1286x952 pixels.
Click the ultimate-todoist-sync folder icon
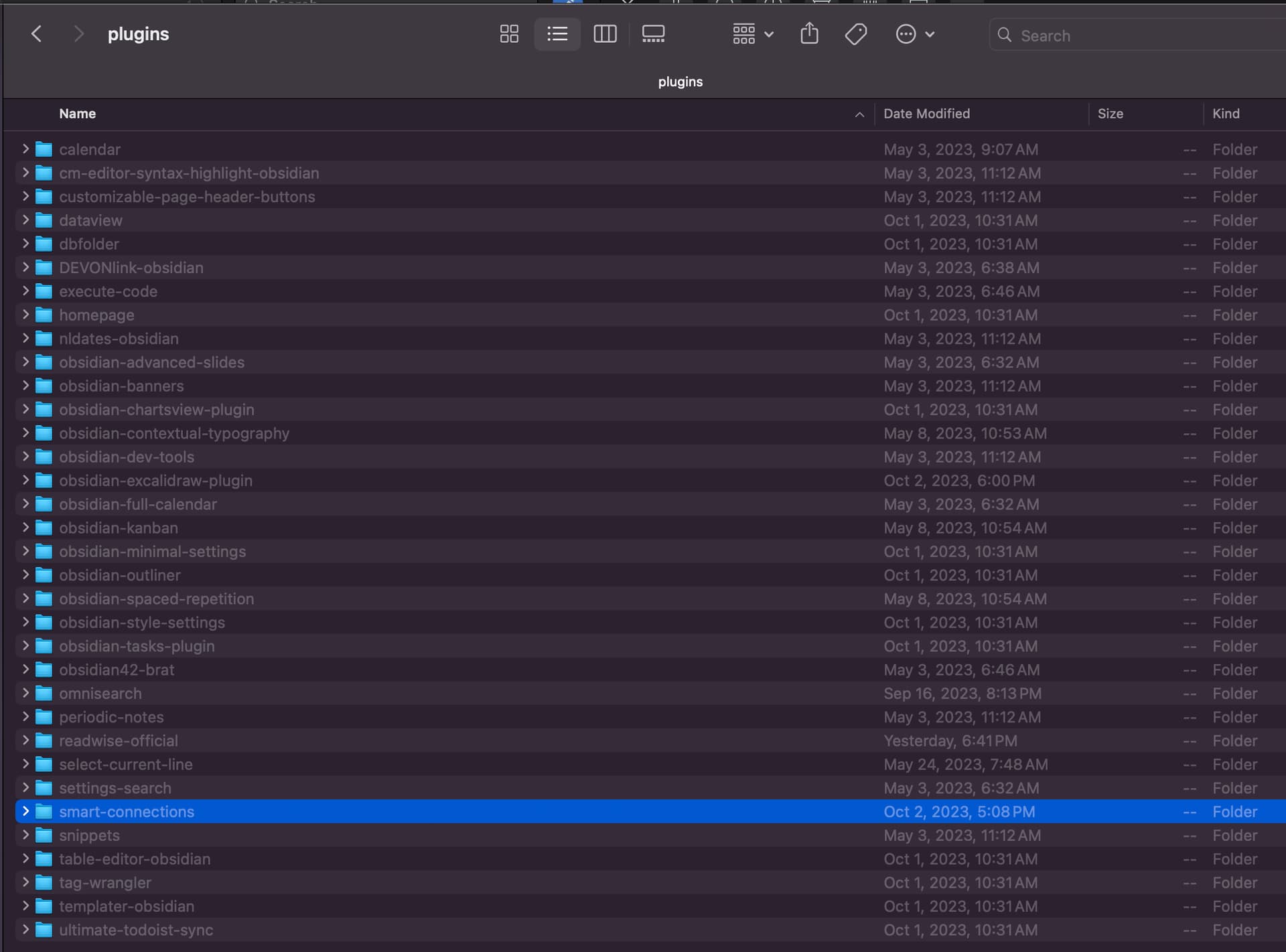point(44,930)
